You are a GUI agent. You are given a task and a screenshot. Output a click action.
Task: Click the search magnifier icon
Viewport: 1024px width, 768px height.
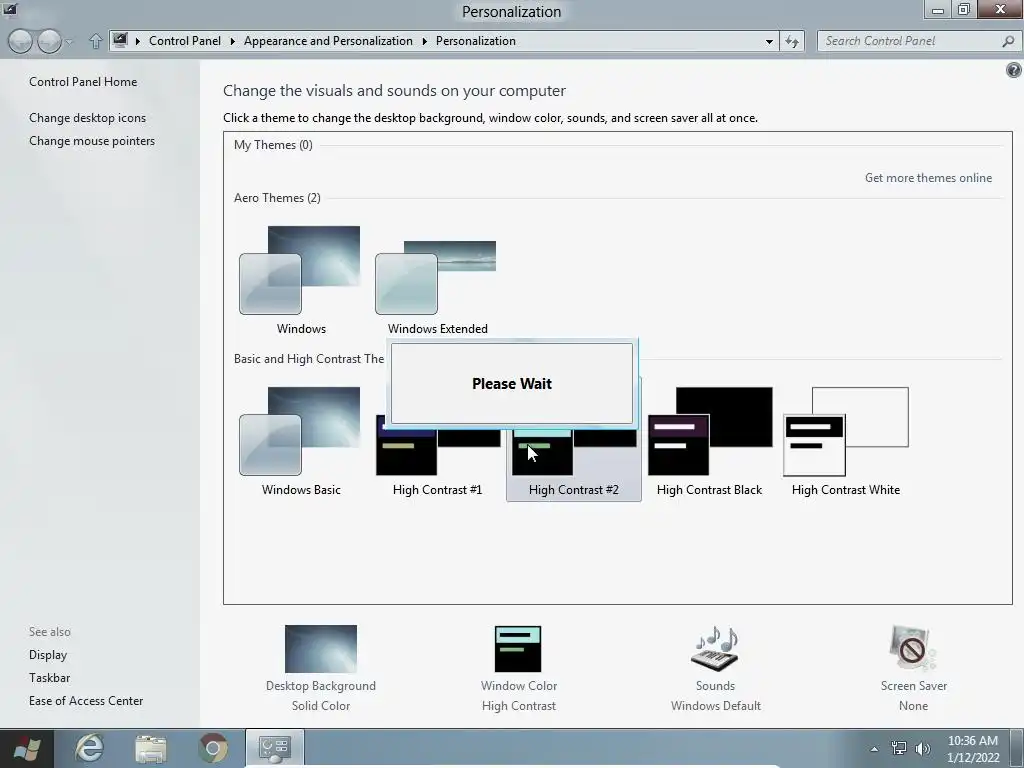pos(1008,40)
